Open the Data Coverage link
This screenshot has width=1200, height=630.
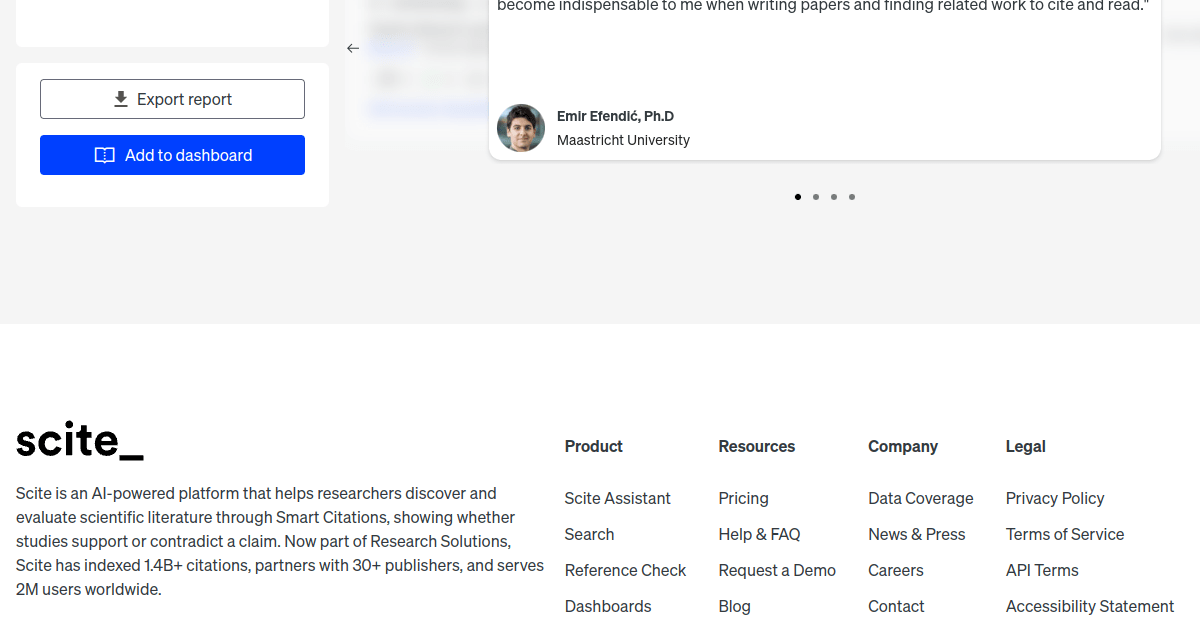pos(920,498)
